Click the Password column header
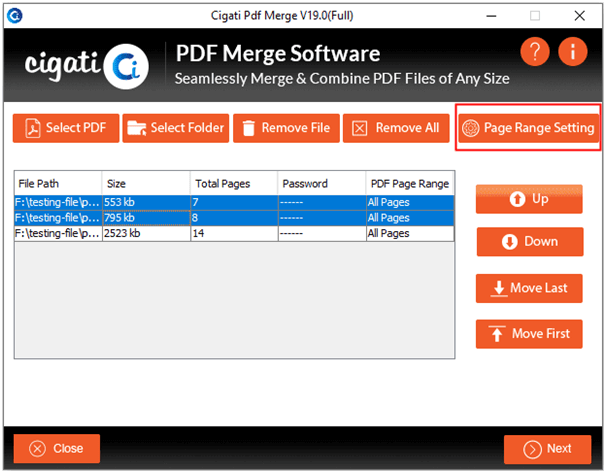The height and width of the screenshot is (473, 606). 322,183
